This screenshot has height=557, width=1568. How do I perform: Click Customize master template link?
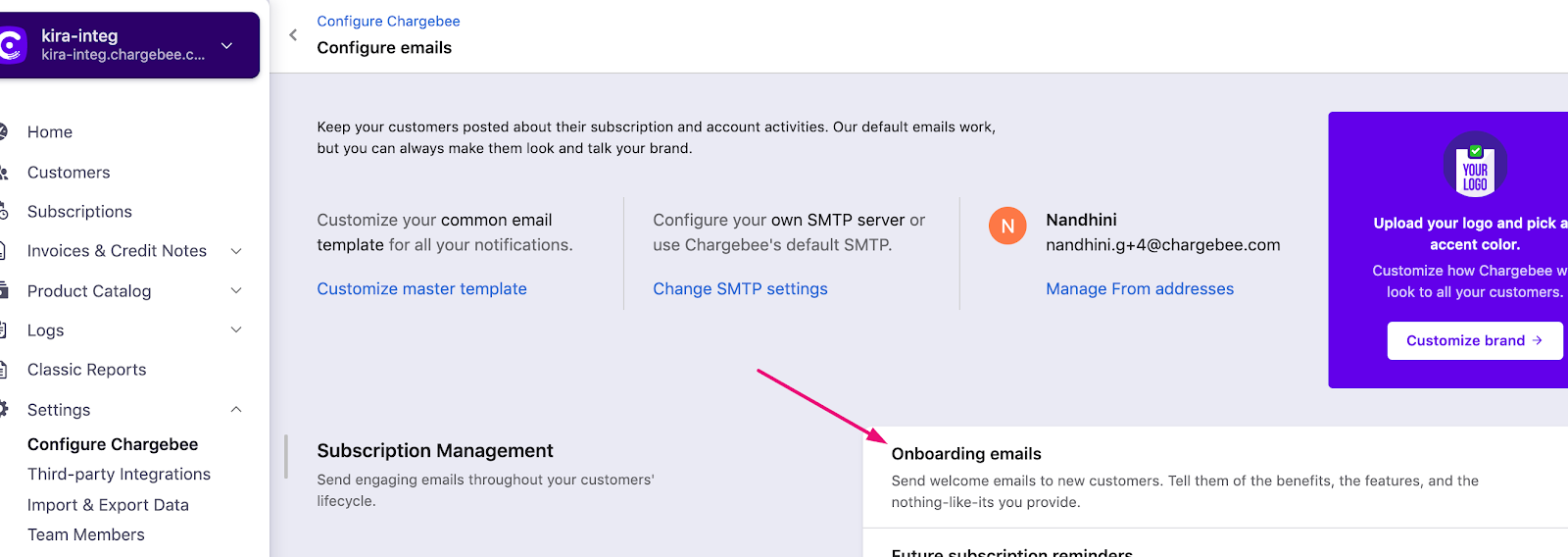click(421, 289)
